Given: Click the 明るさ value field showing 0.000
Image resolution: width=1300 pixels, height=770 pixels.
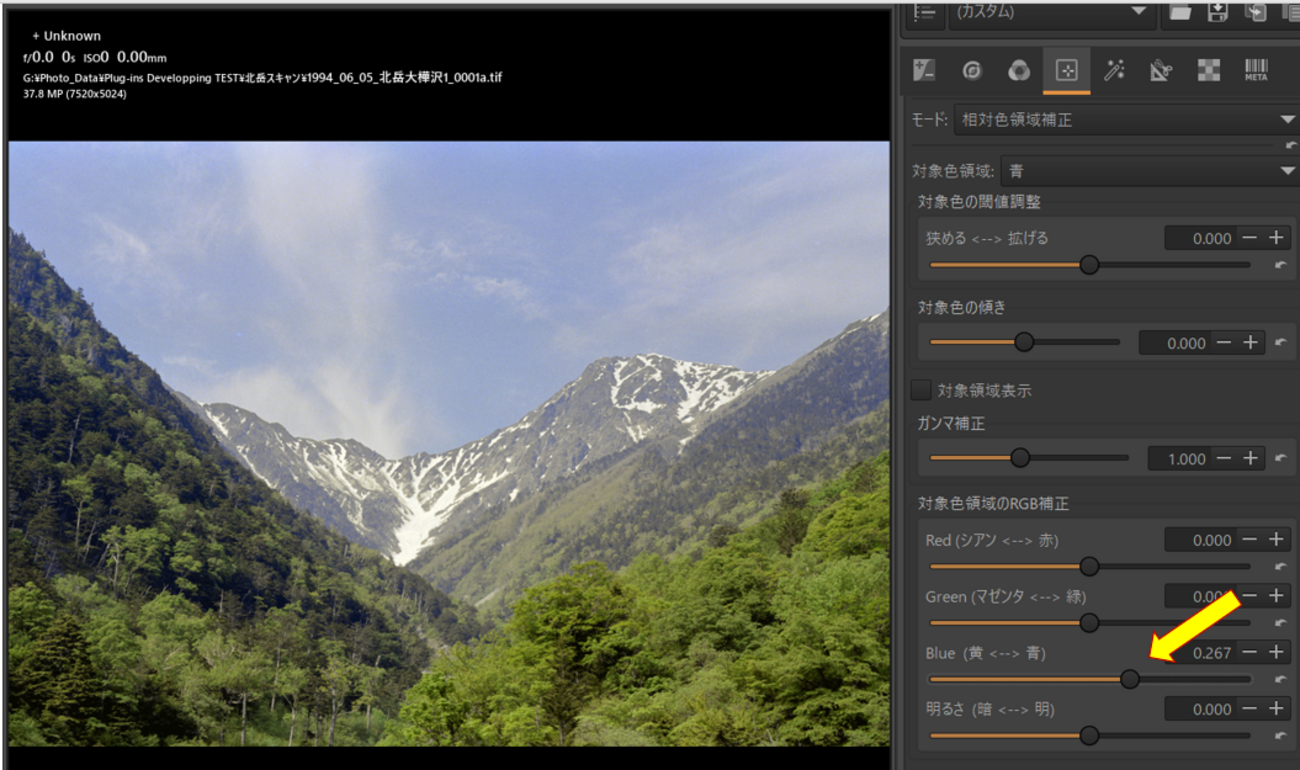Looking at the screenshot, I should (x=1201, y=709).
